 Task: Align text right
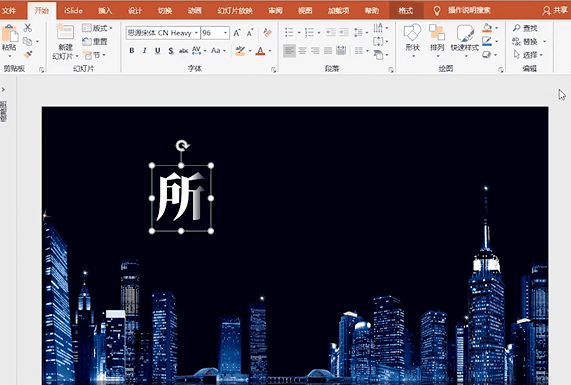coord(315,51)
